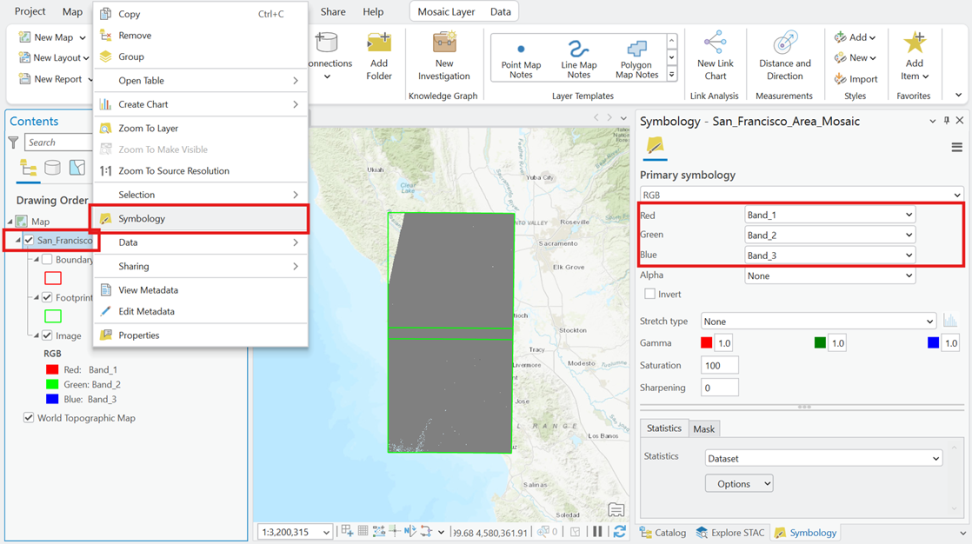Click Symbology in context menu
This screenshot has width=972, height=544.
tap(200, 219)
